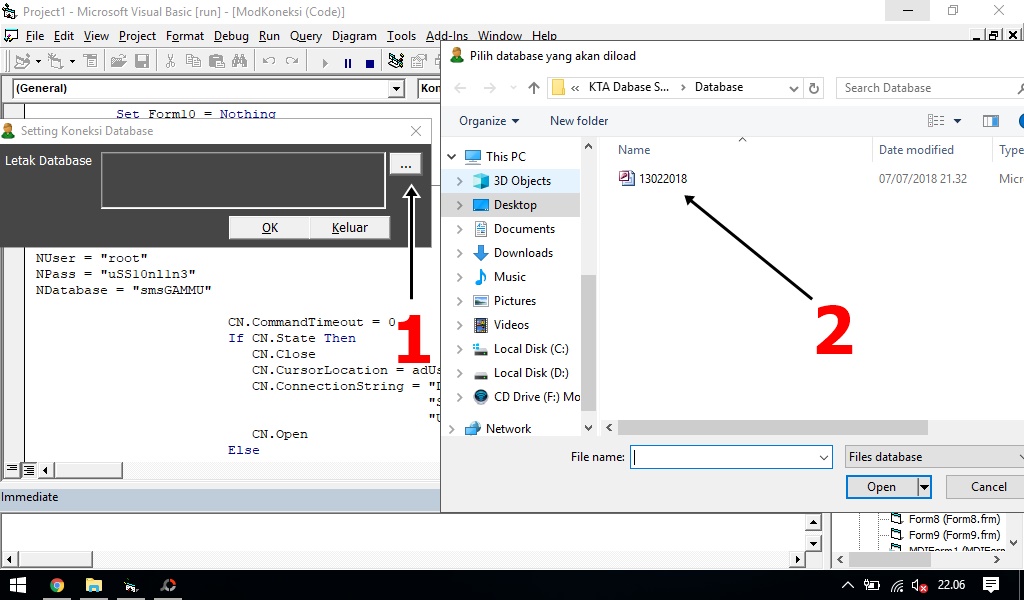
Task: Click the change view icon
Action: [x=936, y=121]
